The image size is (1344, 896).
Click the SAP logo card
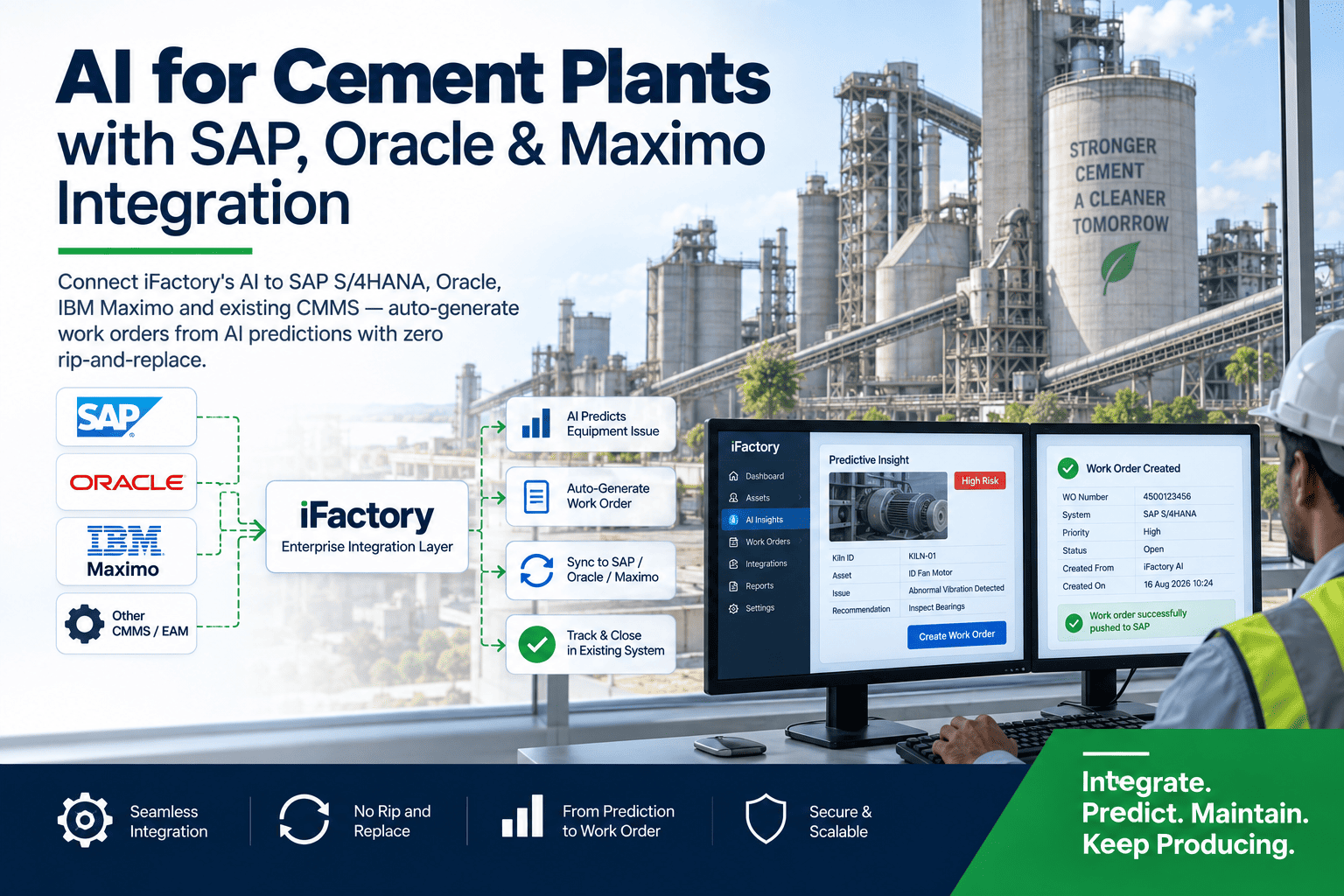126,416
